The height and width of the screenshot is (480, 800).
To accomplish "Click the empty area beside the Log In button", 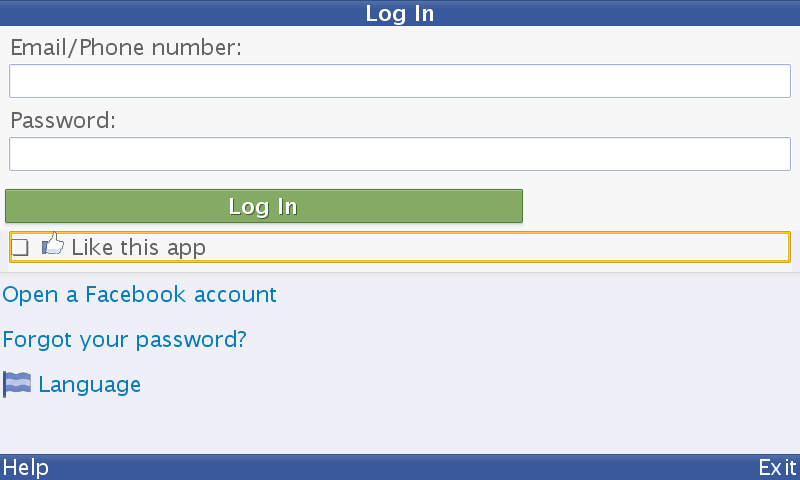I will point(658,206).
